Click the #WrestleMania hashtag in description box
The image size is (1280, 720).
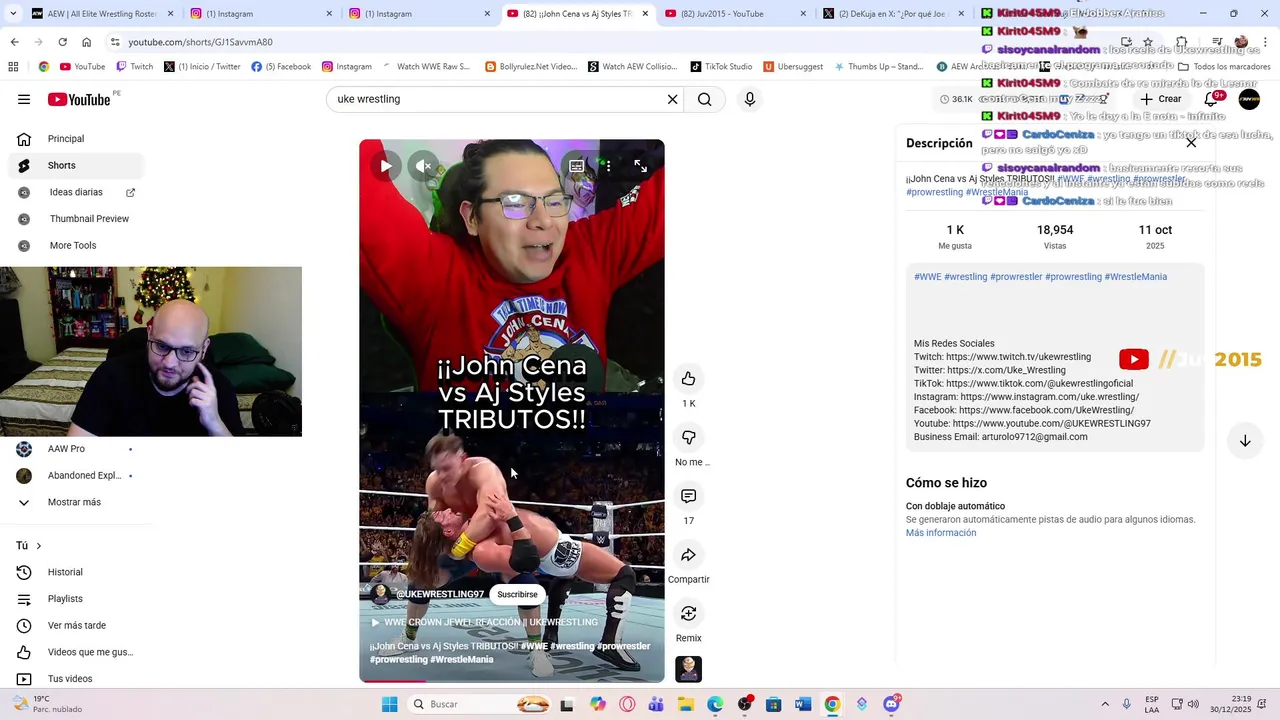coord(1135,277)
